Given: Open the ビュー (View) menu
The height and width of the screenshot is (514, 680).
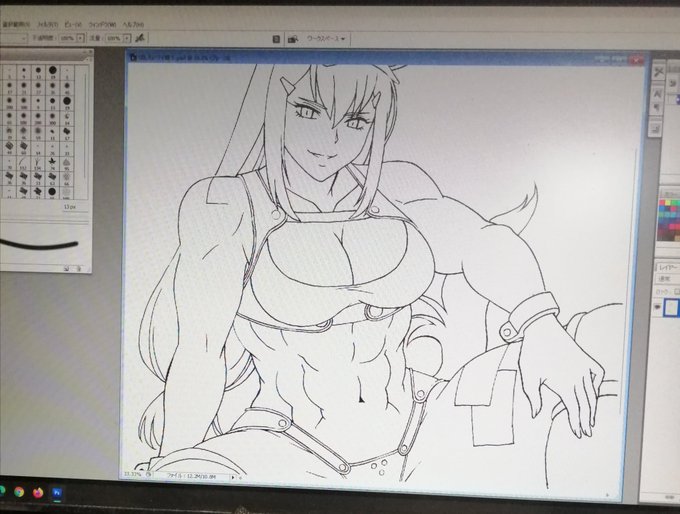Looking at the screenshot, I should pos(73,25).
